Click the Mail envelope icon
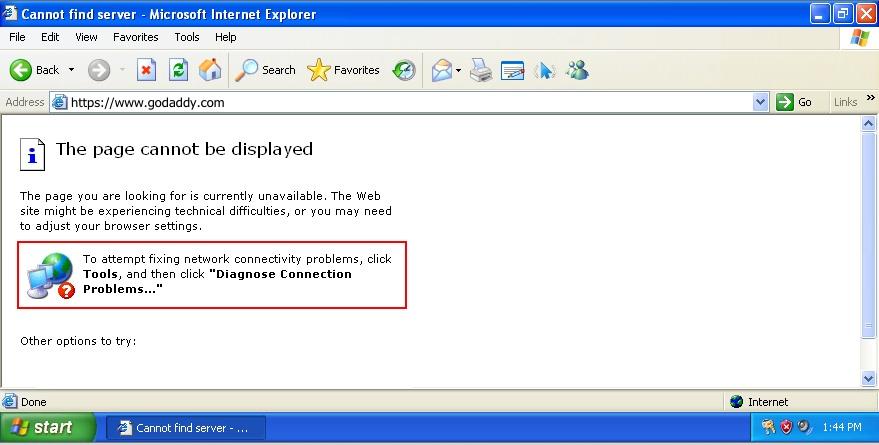The image size is (879, 445). tap(442, 71)
